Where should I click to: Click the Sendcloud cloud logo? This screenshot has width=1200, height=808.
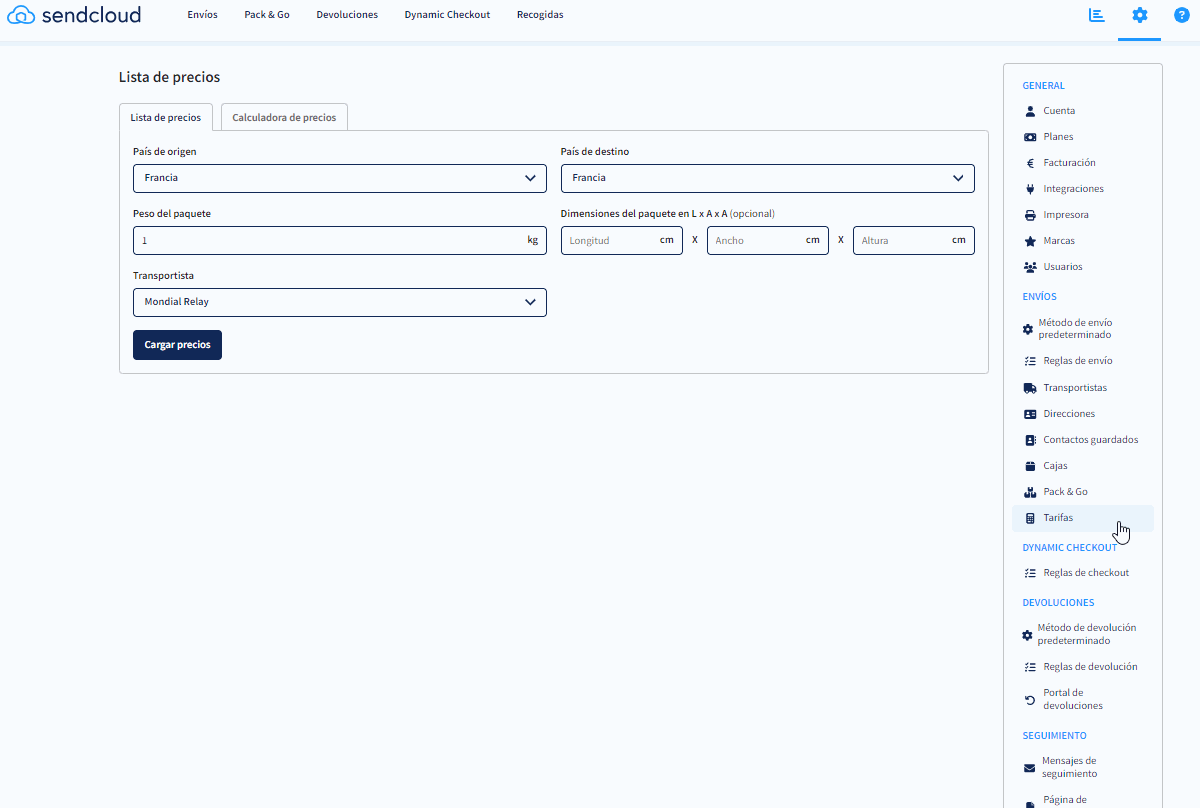[x=22, y=15]
